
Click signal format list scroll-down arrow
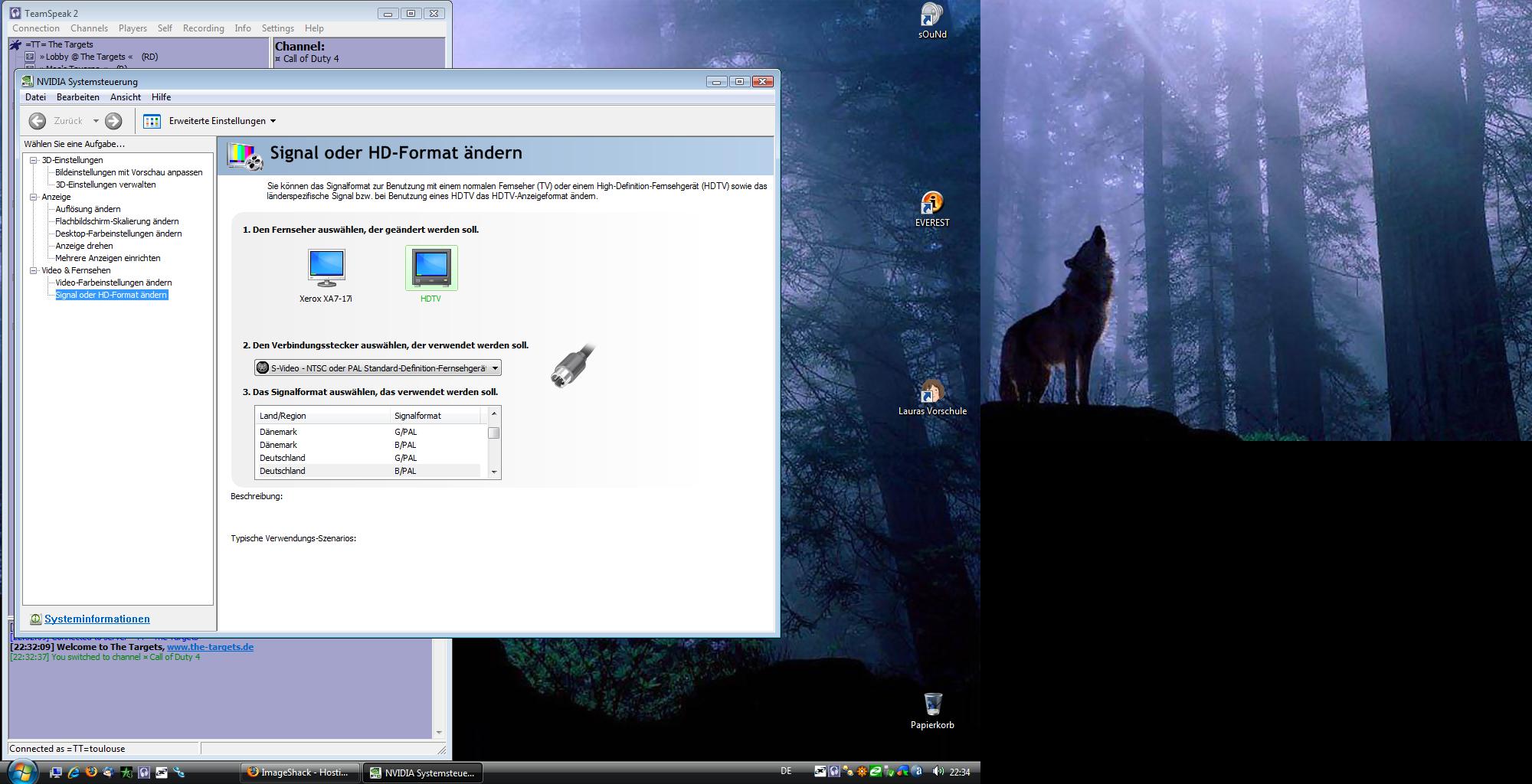click(494, 472)
